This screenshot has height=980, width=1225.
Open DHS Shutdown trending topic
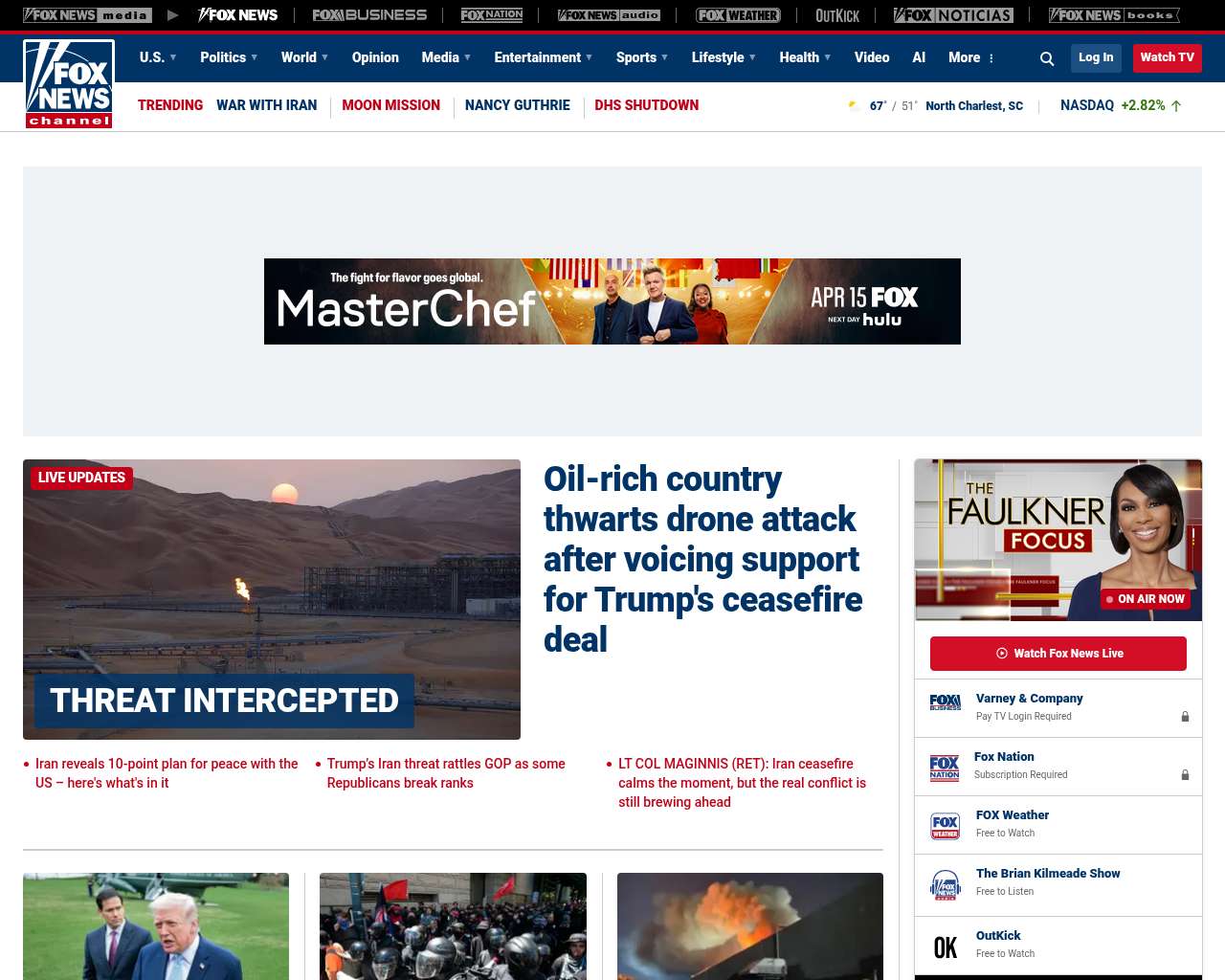pyautogui.click(x=646, y=105)
